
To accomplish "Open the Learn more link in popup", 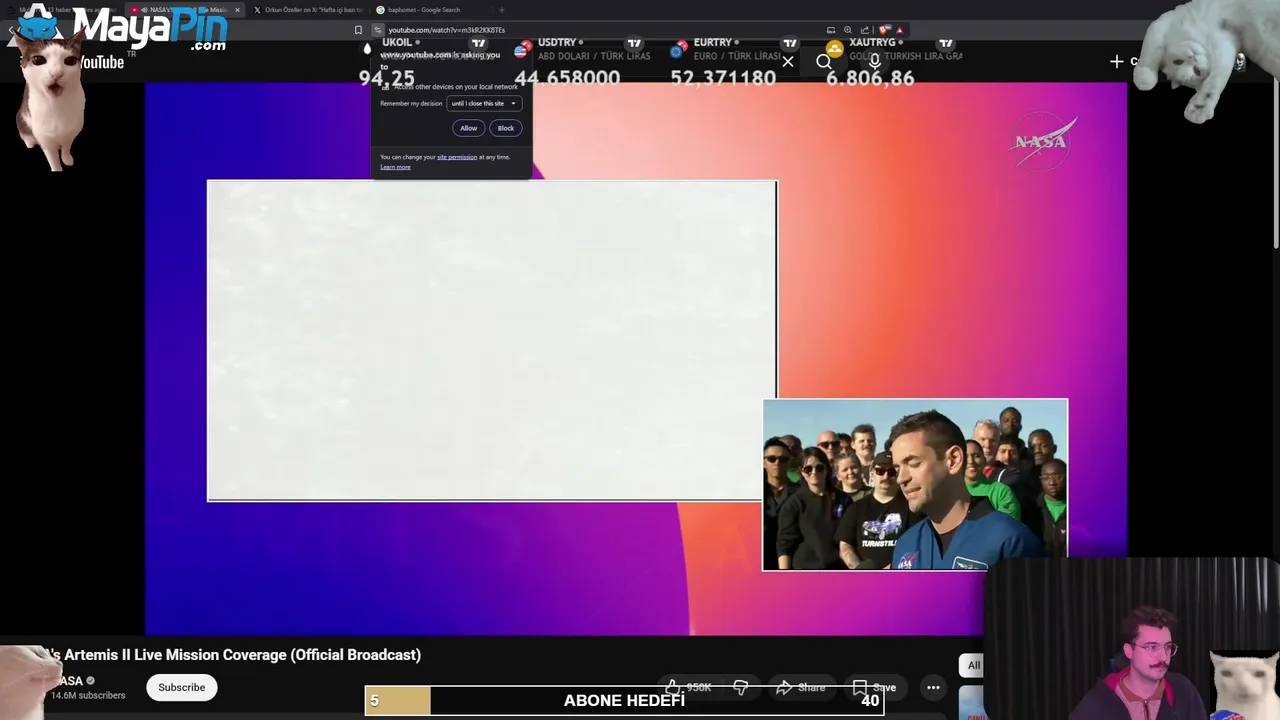I will pos(395,167).
